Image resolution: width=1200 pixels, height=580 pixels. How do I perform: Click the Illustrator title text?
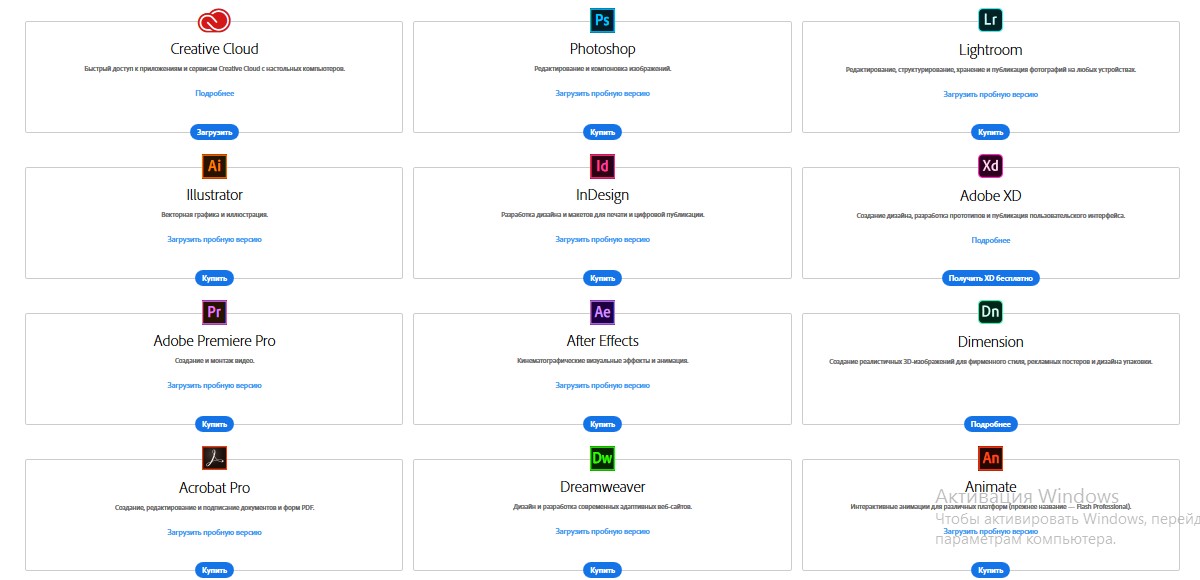214,195
